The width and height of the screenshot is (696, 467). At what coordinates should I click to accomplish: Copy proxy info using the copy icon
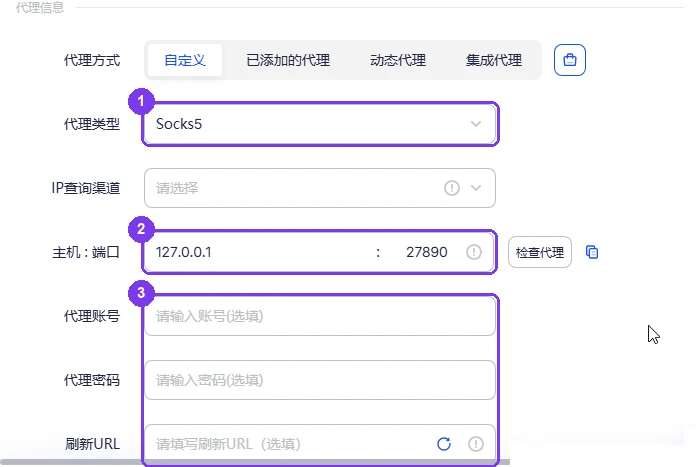(592, 252)
